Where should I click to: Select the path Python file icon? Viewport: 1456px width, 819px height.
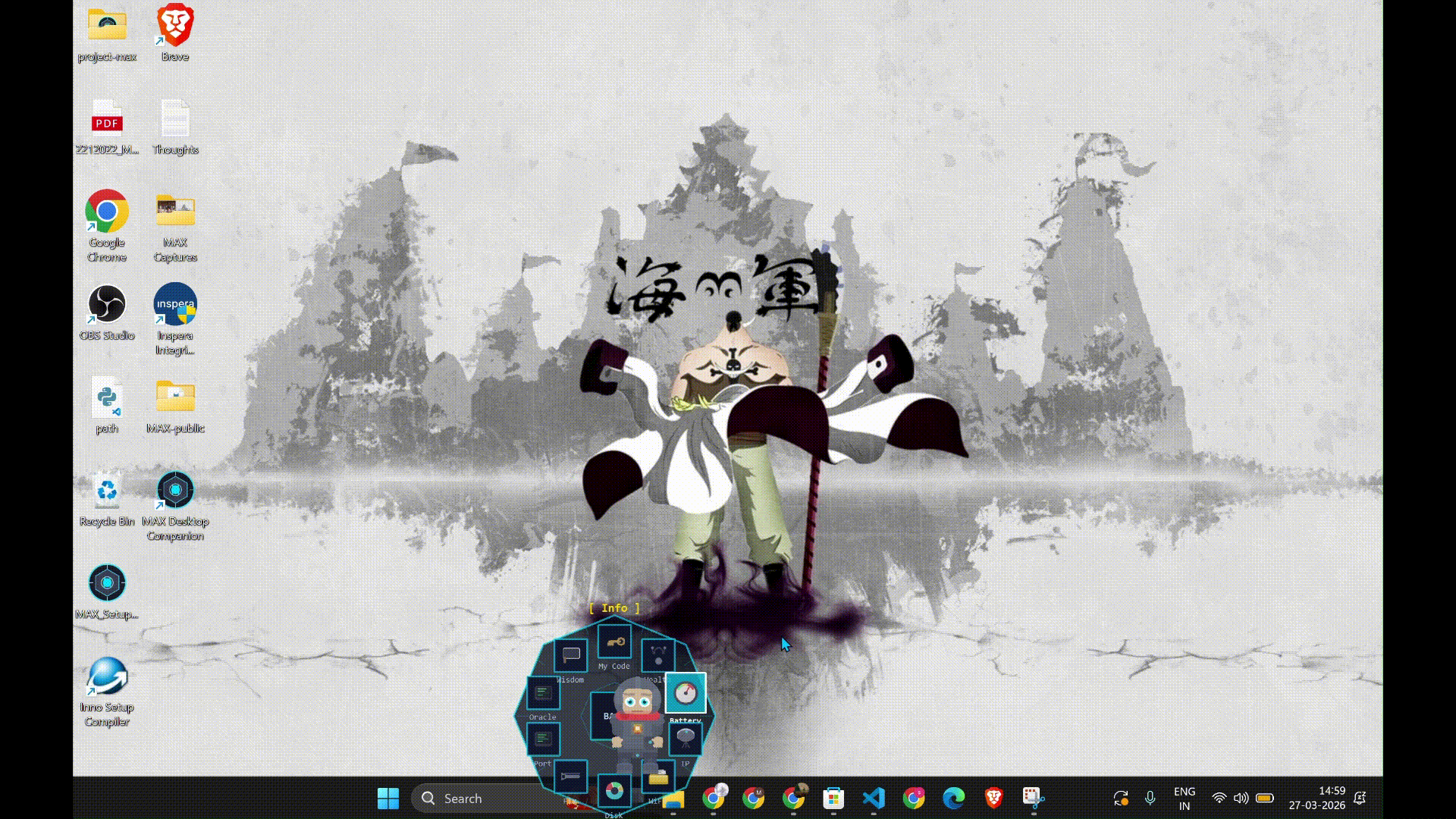point(107,406)
